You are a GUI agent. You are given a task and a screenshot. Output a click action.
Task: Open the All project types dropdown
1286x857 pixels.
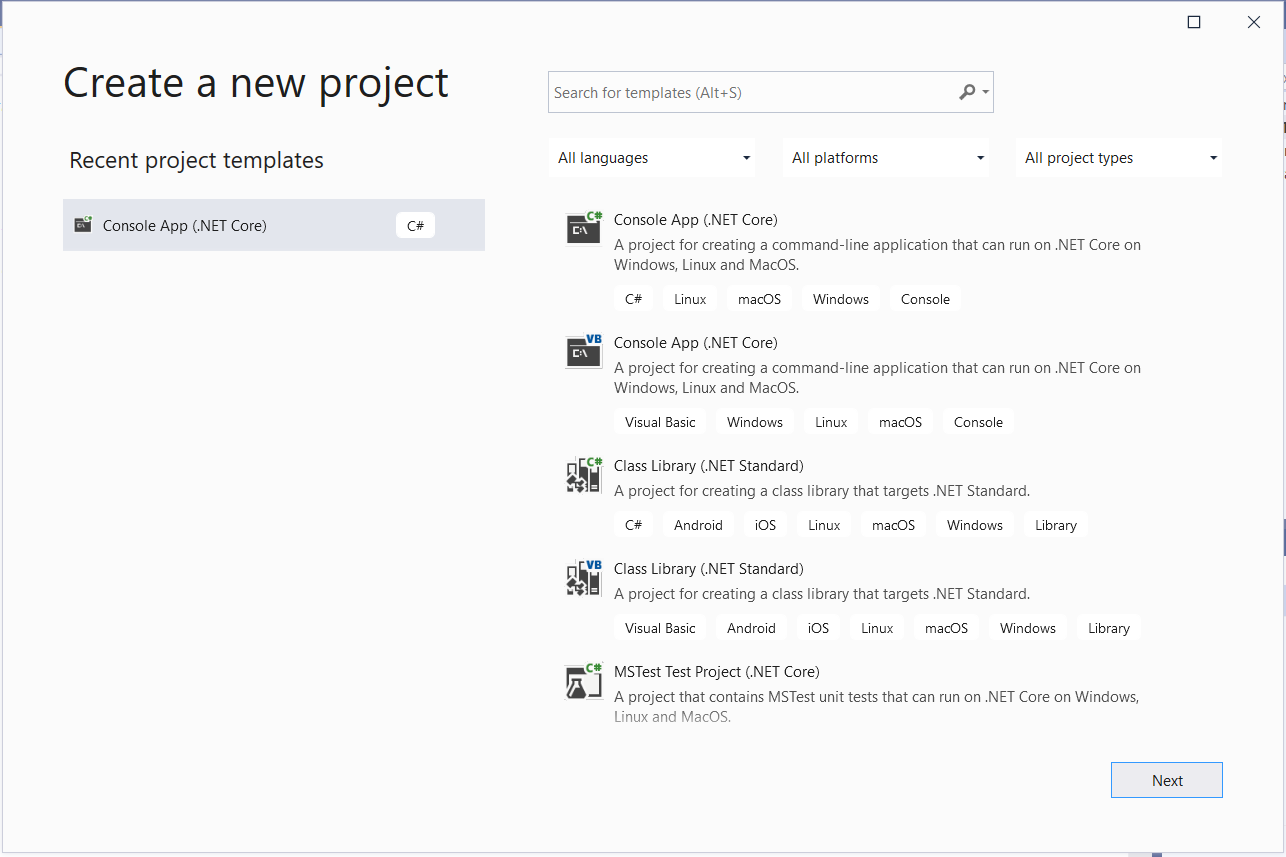click(x=1119, y=158)
